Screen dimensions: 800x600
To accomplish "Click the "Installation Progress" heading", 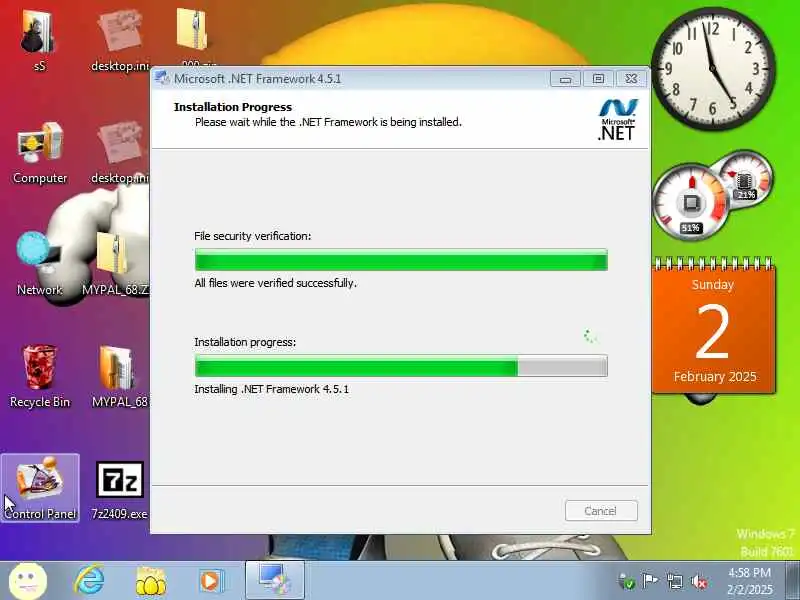I will coord(233,107).
